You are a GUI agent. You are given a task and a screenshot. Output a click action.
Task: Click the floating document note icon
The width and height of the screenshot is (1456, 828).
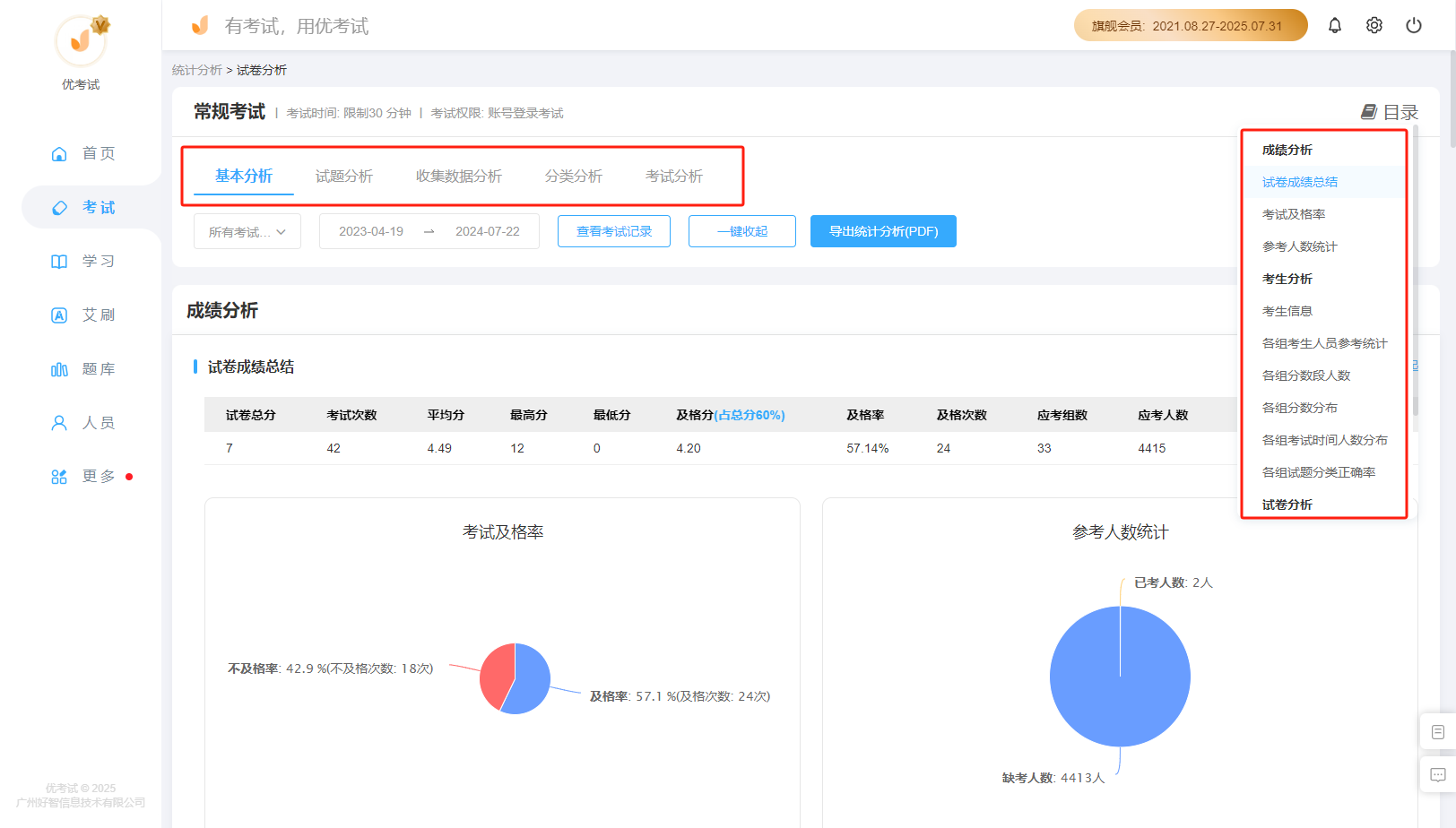point(1438,732)
